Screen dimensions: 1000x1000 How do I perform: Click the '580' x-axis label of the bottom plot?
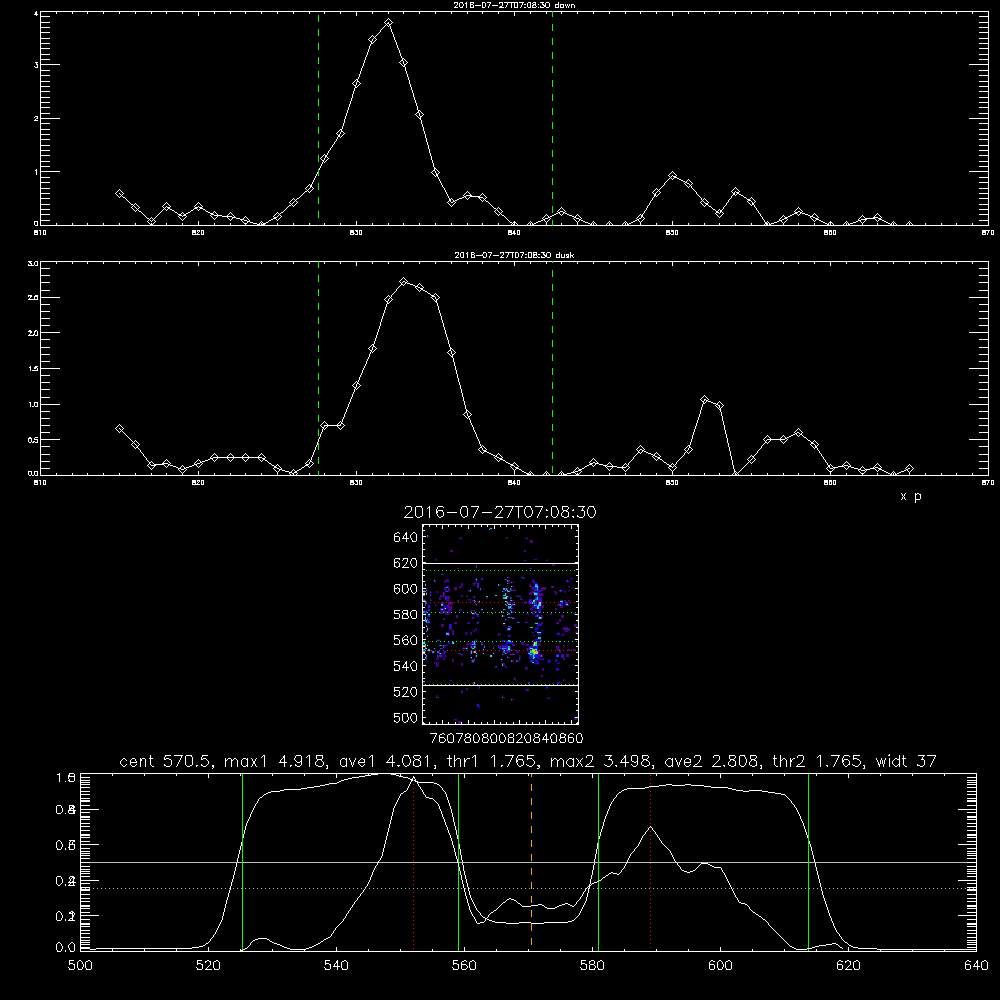point(592,966)
